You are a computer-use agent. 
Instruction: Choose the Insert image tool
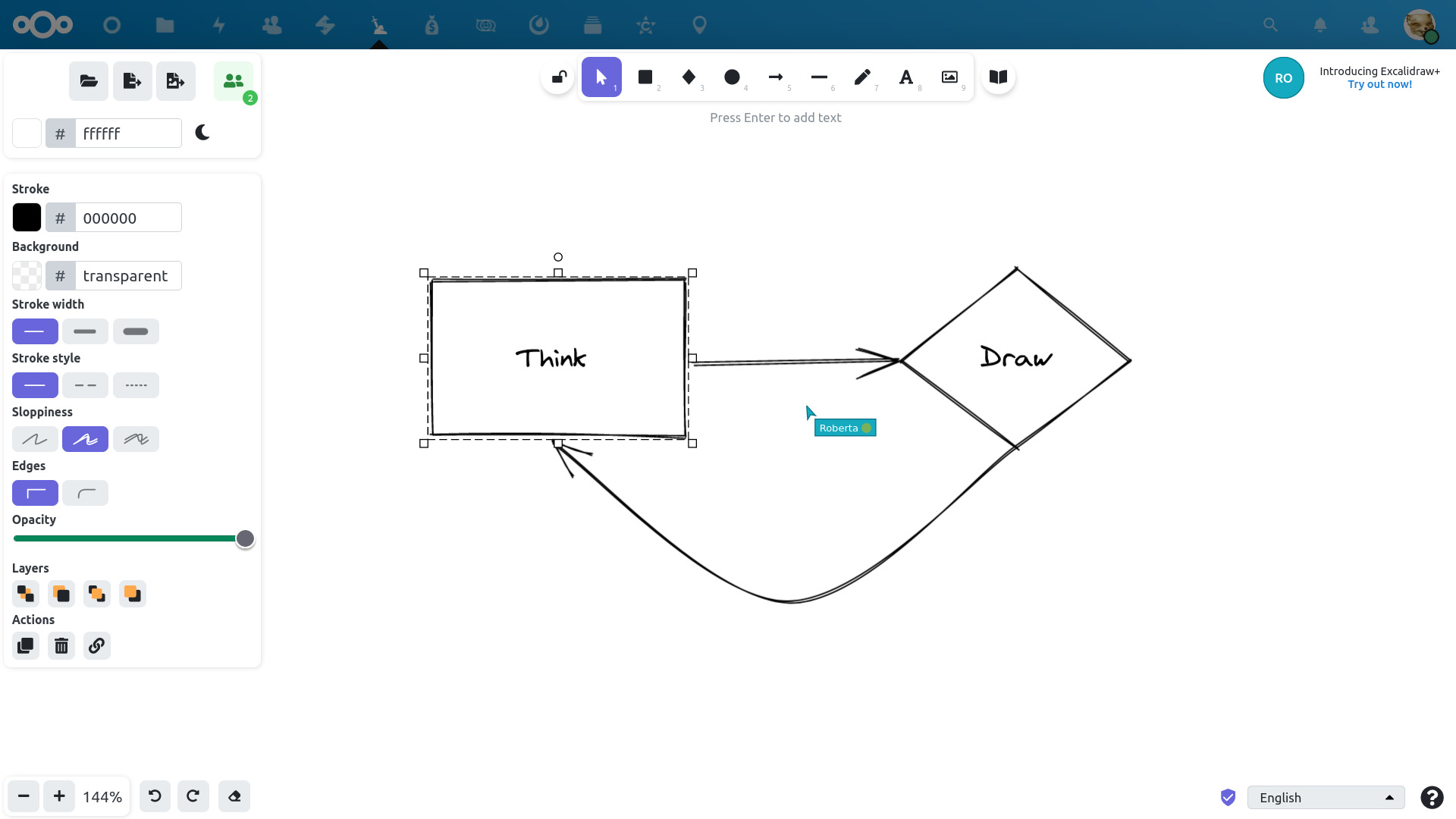point(949,77)
